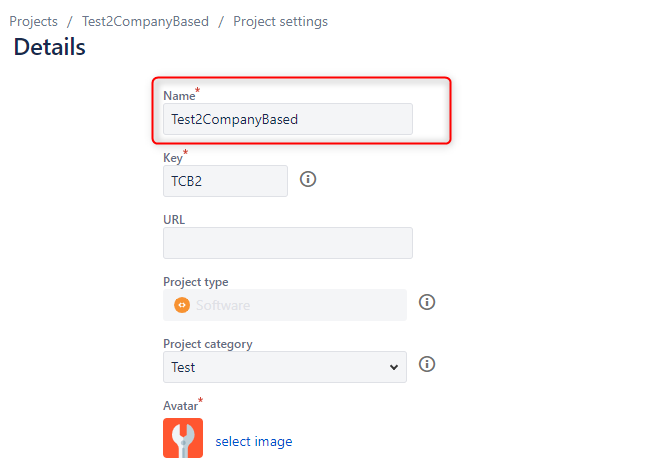Click the URL label text
Image resolution: width=657 pixels, height=472 pixels.
[x=174, y=220]
